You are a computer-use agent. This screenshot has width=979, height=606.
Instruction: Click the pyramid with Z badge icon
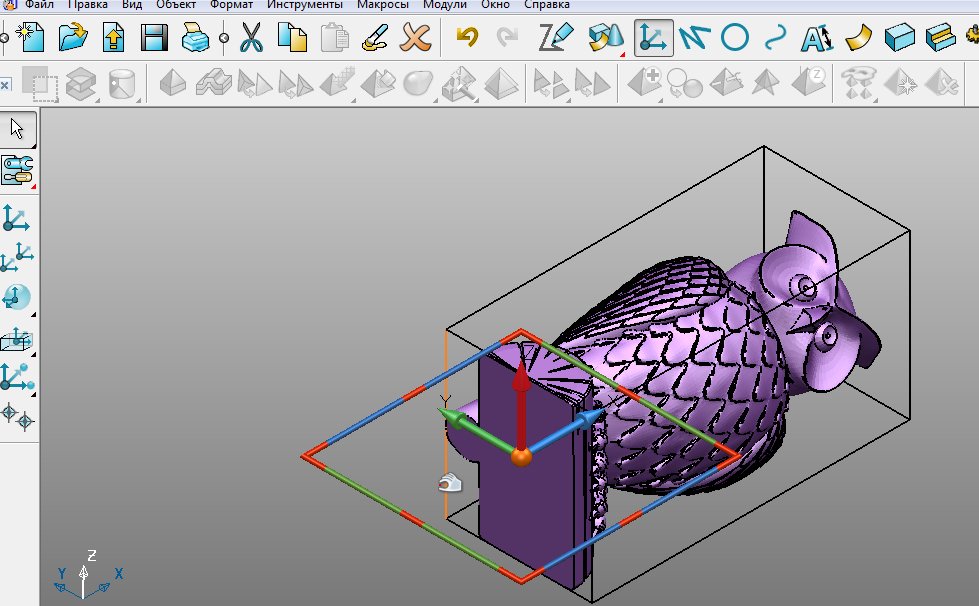[x=809, y=82]
